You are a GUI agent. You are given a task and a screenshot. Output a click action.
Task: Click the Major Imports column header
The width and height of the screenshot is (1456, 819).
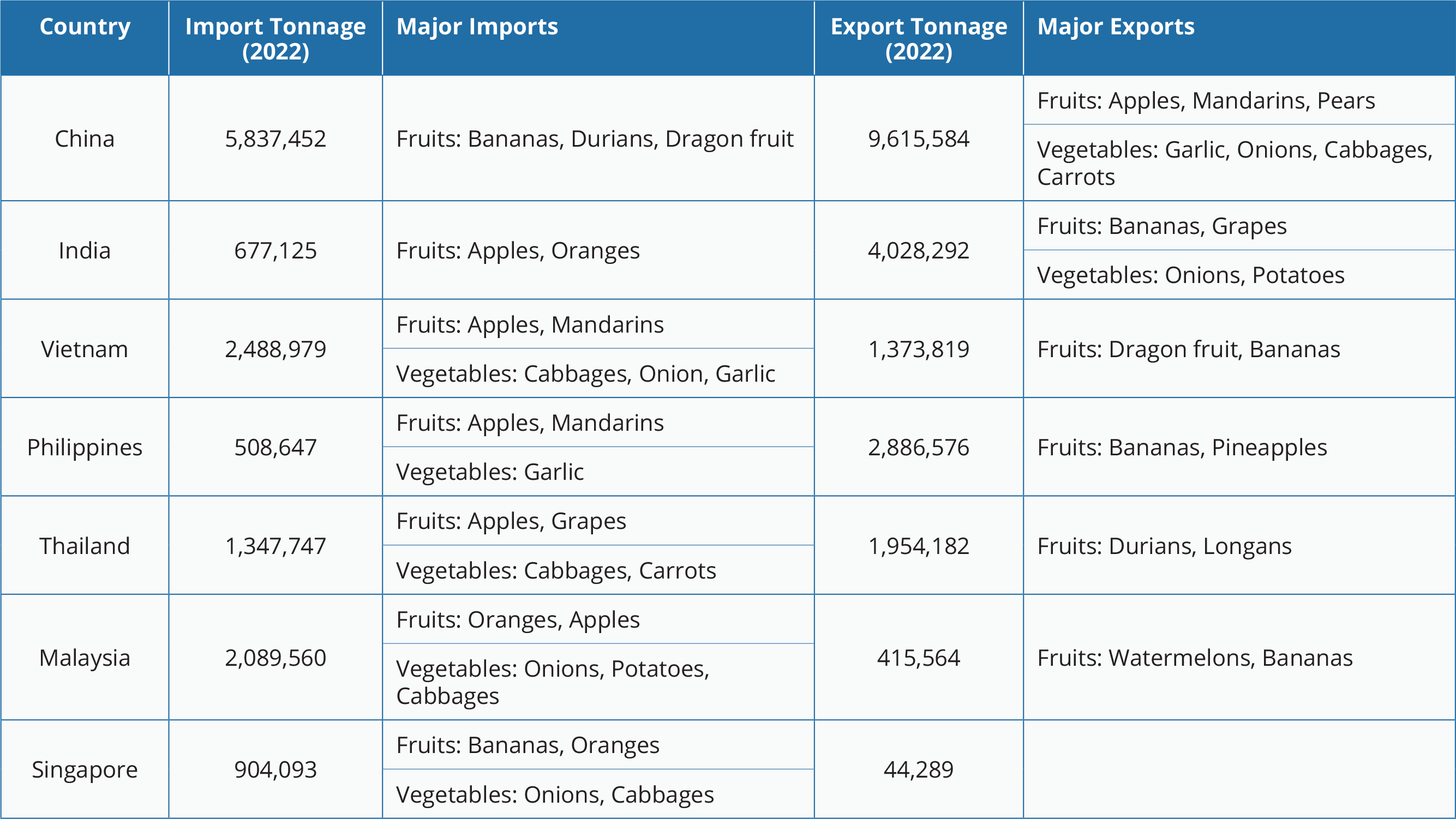(x=477, y=27)
